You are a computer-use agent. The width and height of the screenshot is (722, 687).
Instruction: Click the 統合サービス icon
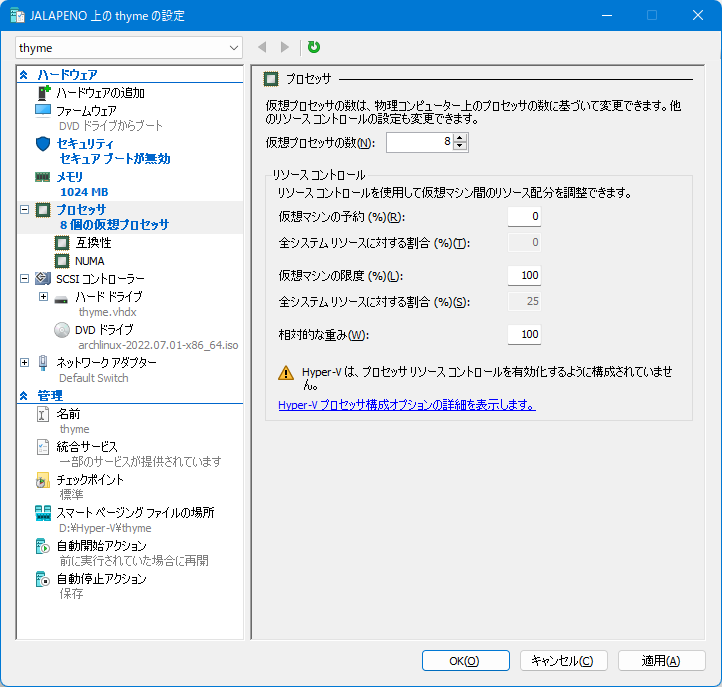click(43, 447)
